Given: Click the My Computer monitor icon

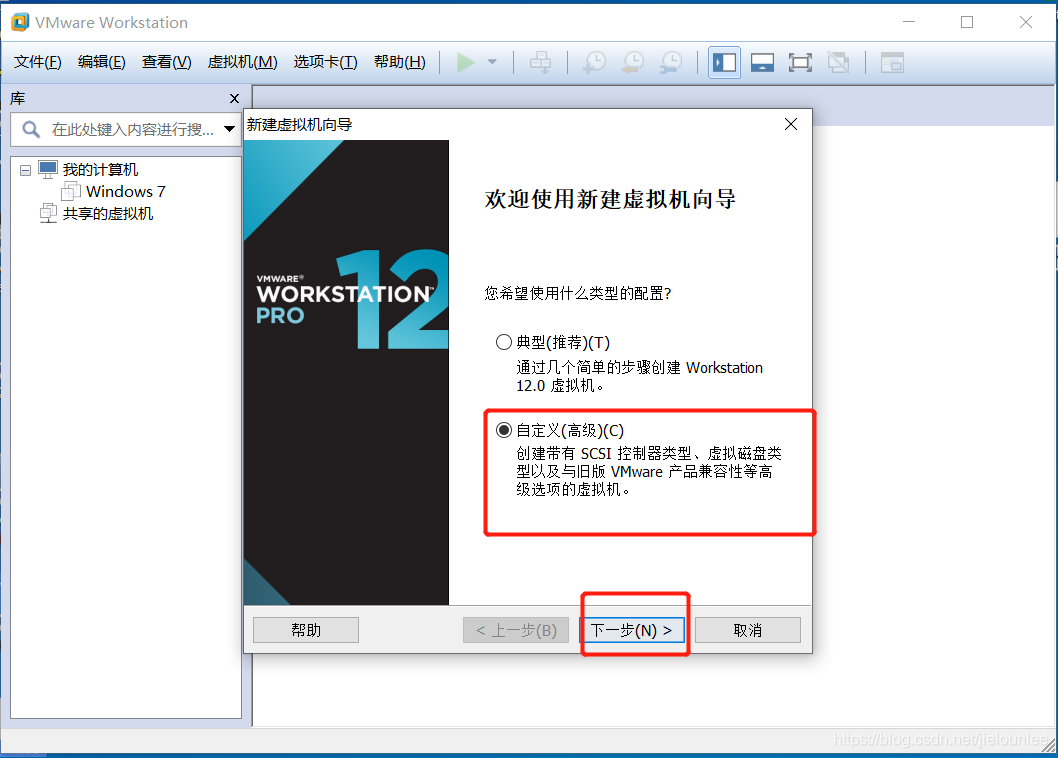Looking at the screenshot, I should click(48, 169).
